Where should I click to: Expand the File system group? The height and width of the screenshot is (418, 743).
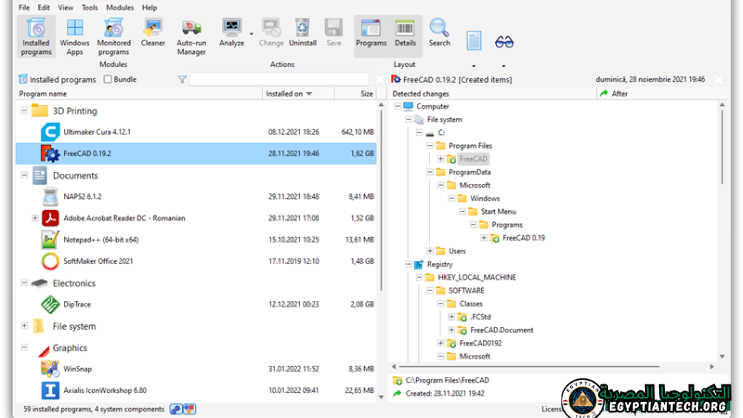coord(25,326)
